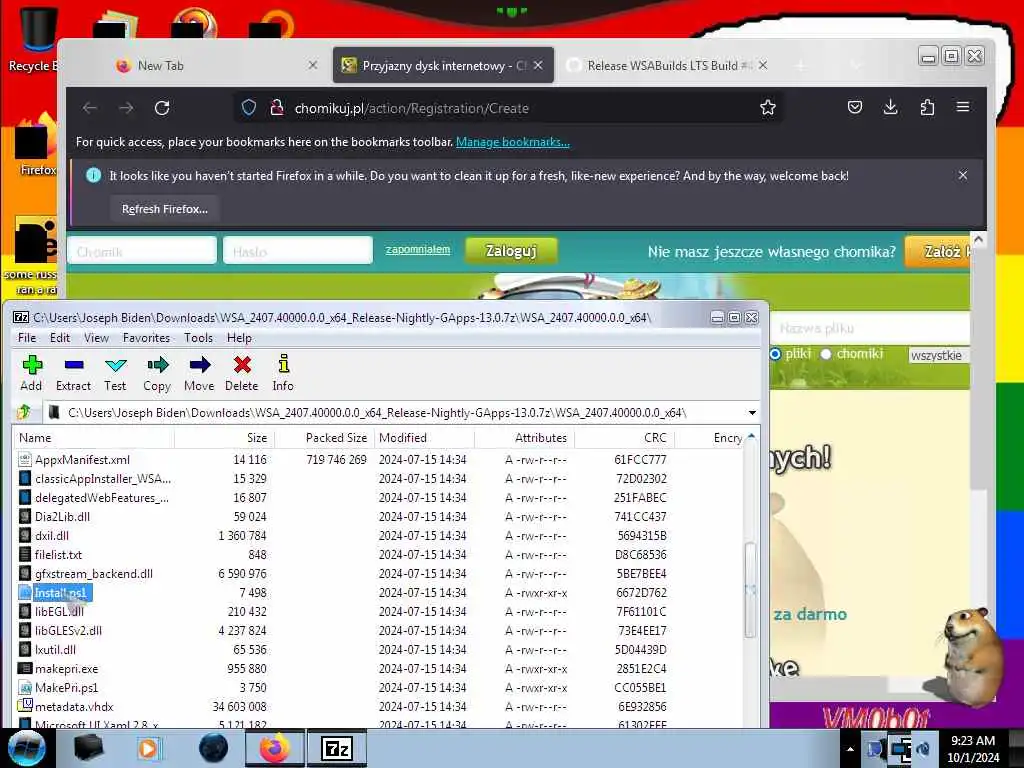The image size is (1024, 768).
Task: Open address history dropdown in 7-Zip
Action: click(x=752, y=413)
